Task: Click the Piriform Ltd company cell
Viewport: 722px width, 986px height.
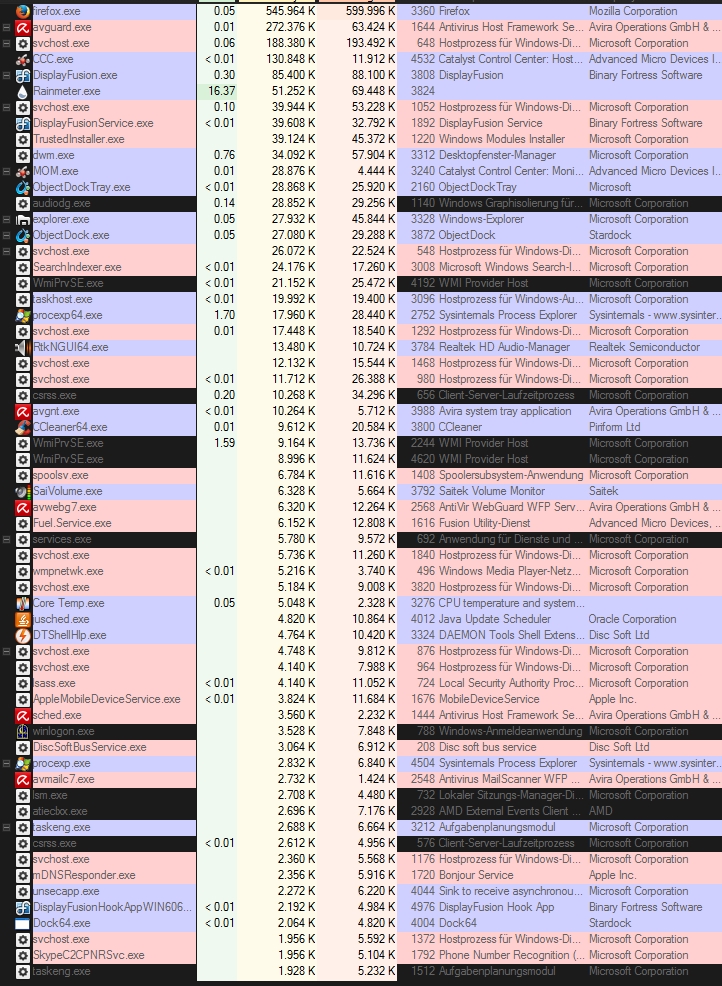Action: pyautogui.click(x=614, y=427)
